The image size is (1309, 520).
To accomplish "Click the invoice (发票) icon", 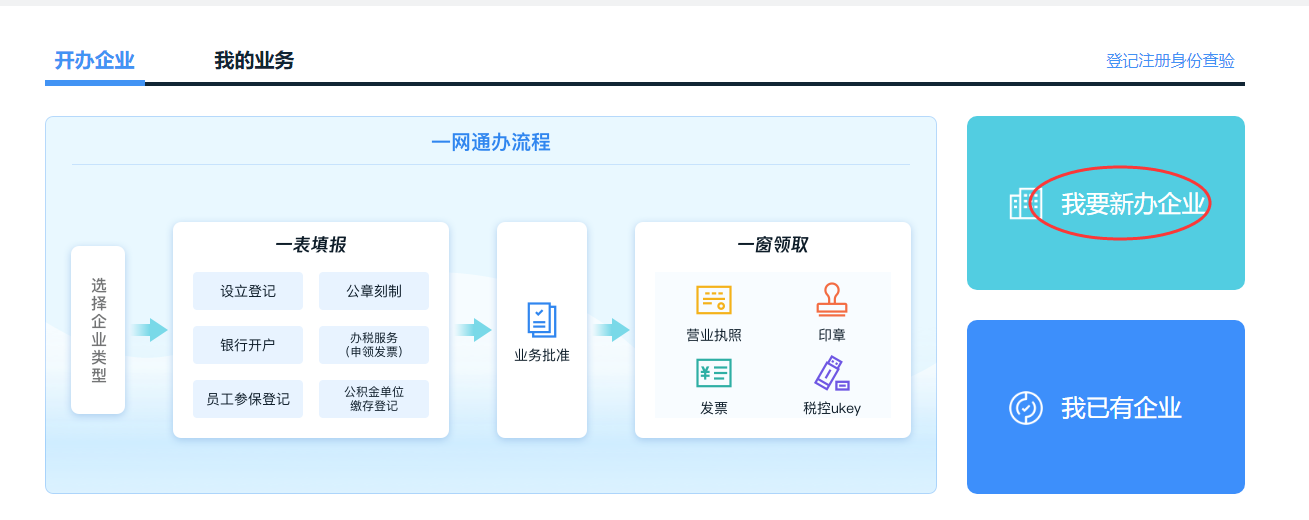I will click(713, 373).
